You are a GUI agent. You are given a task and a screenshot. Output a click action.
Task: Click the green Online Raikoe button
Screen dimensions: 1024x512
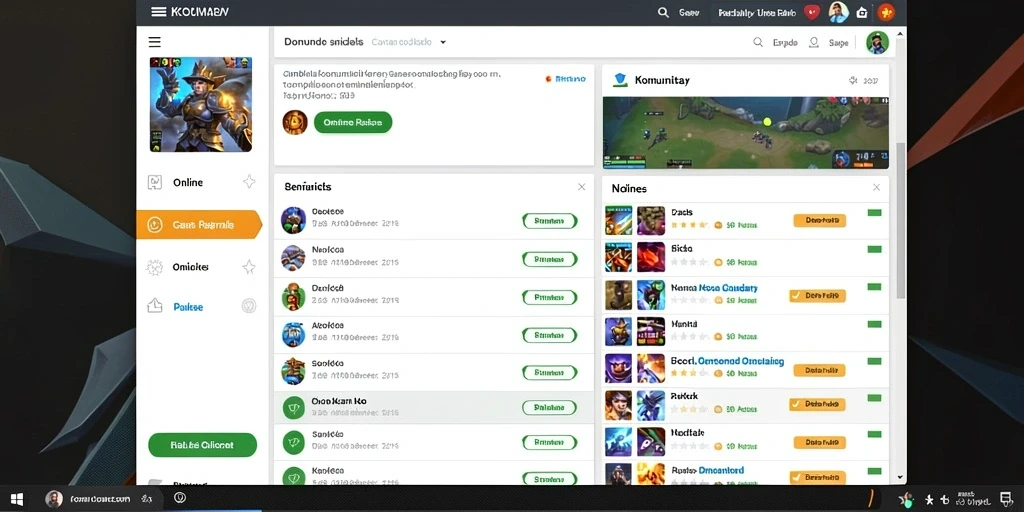353,122
